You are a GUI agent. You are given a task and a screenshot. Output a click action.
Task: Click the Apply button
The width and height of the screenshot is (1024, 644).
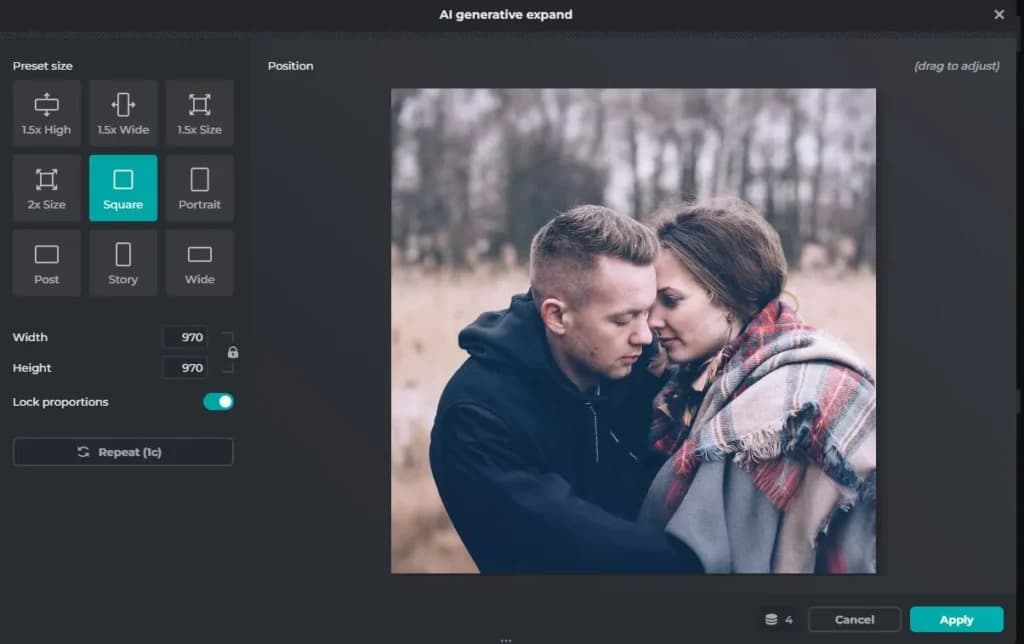[x=956, y=619]
